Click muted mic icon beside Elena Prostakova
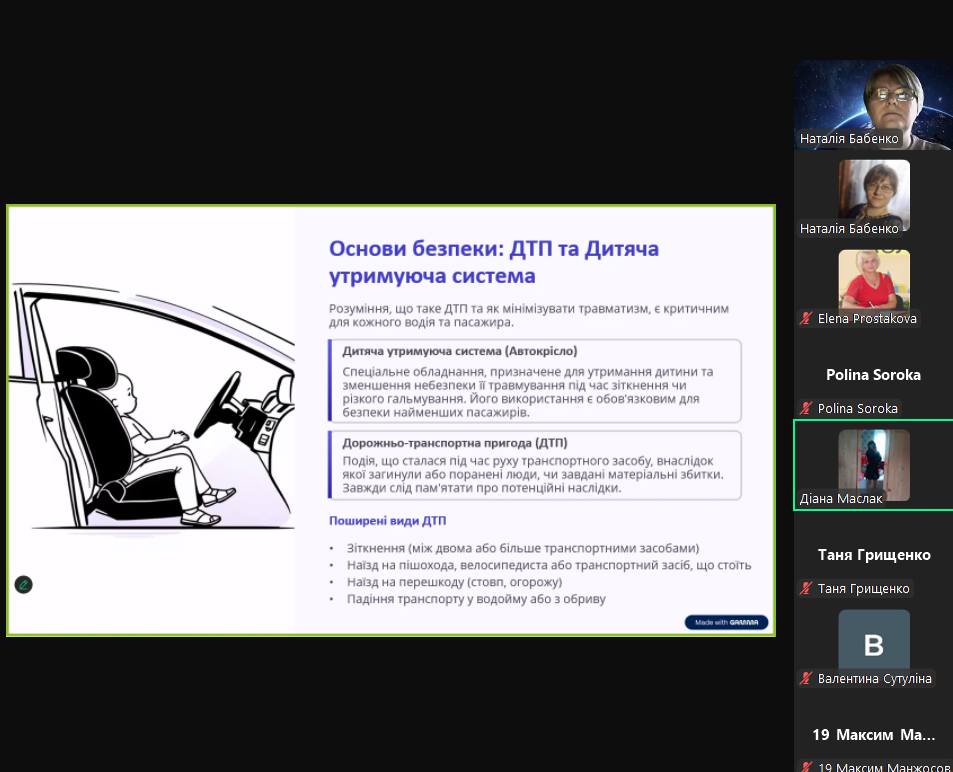 806,319
